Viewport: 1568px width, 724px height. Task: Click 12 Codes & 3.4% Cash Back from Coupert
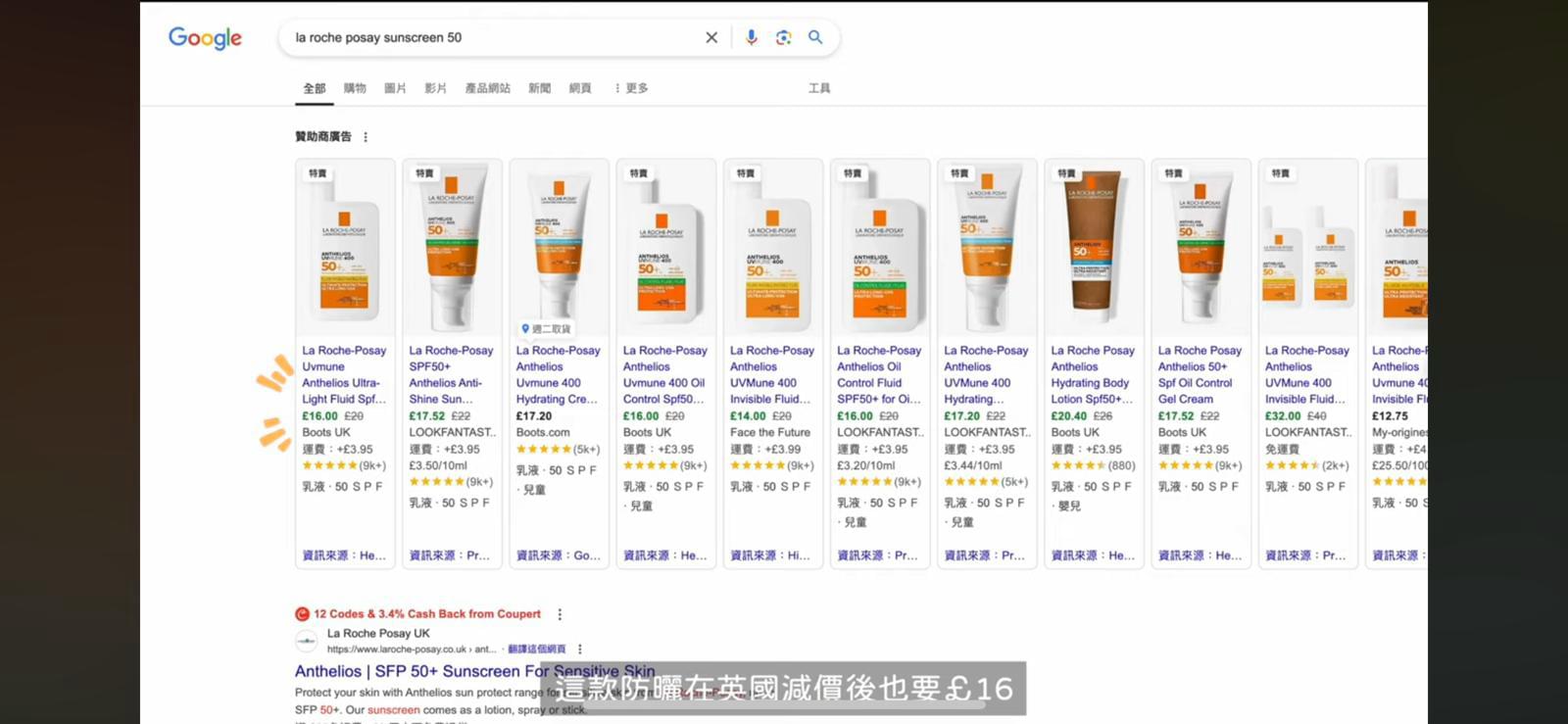click(x=427, y=614)
